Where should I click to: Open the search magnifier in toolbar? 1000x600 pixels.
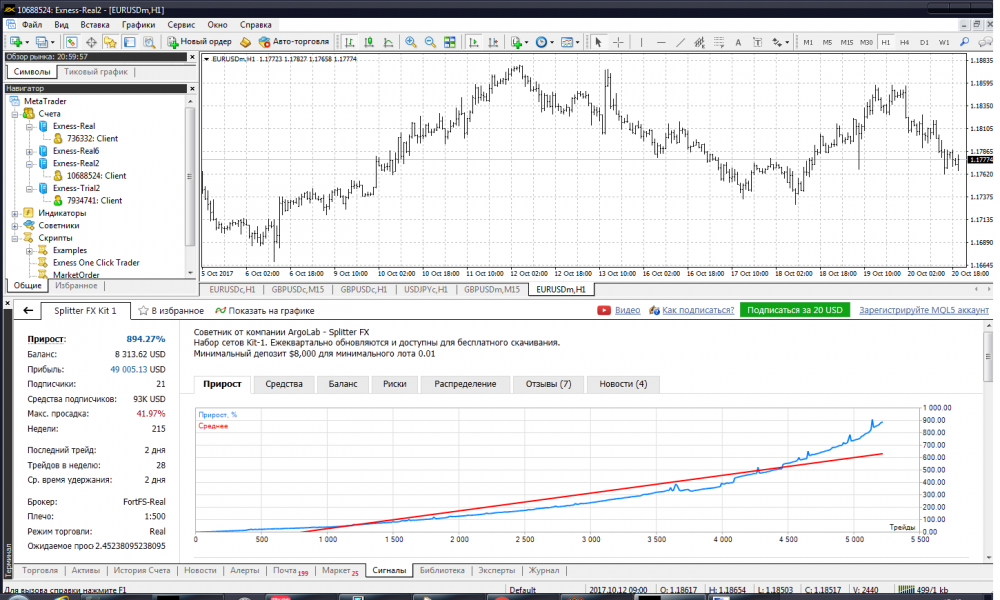(964, 42)
